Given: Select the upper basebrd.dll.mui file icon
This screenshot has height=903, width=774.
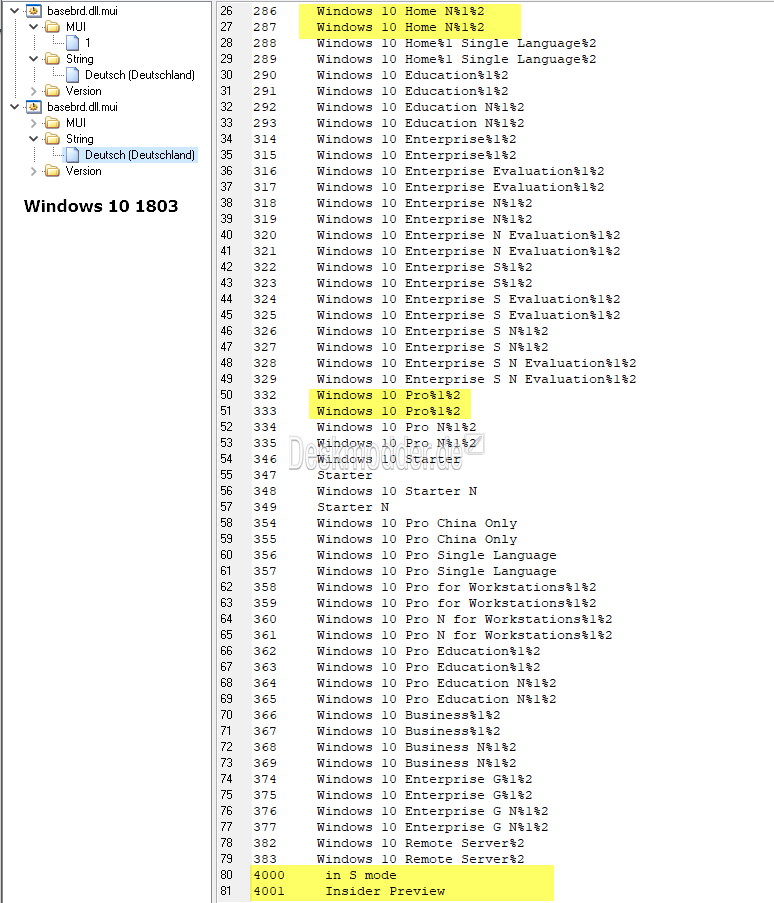Looking at the screenshot, I should coord(34,10).
